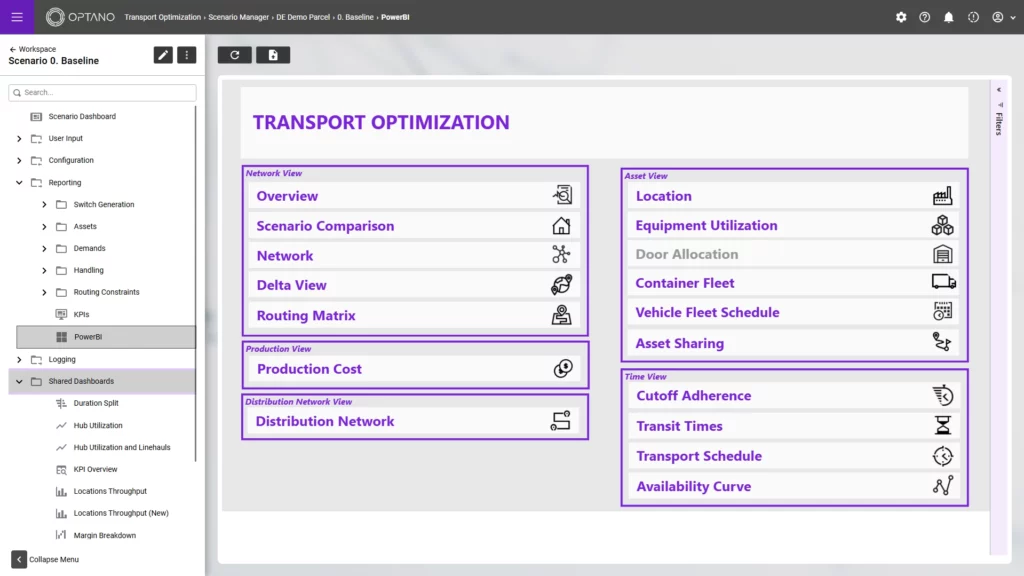This screenshot has width=1024, height=576.
Task: Open notifications via the bell icon
Action: point(948,17)
